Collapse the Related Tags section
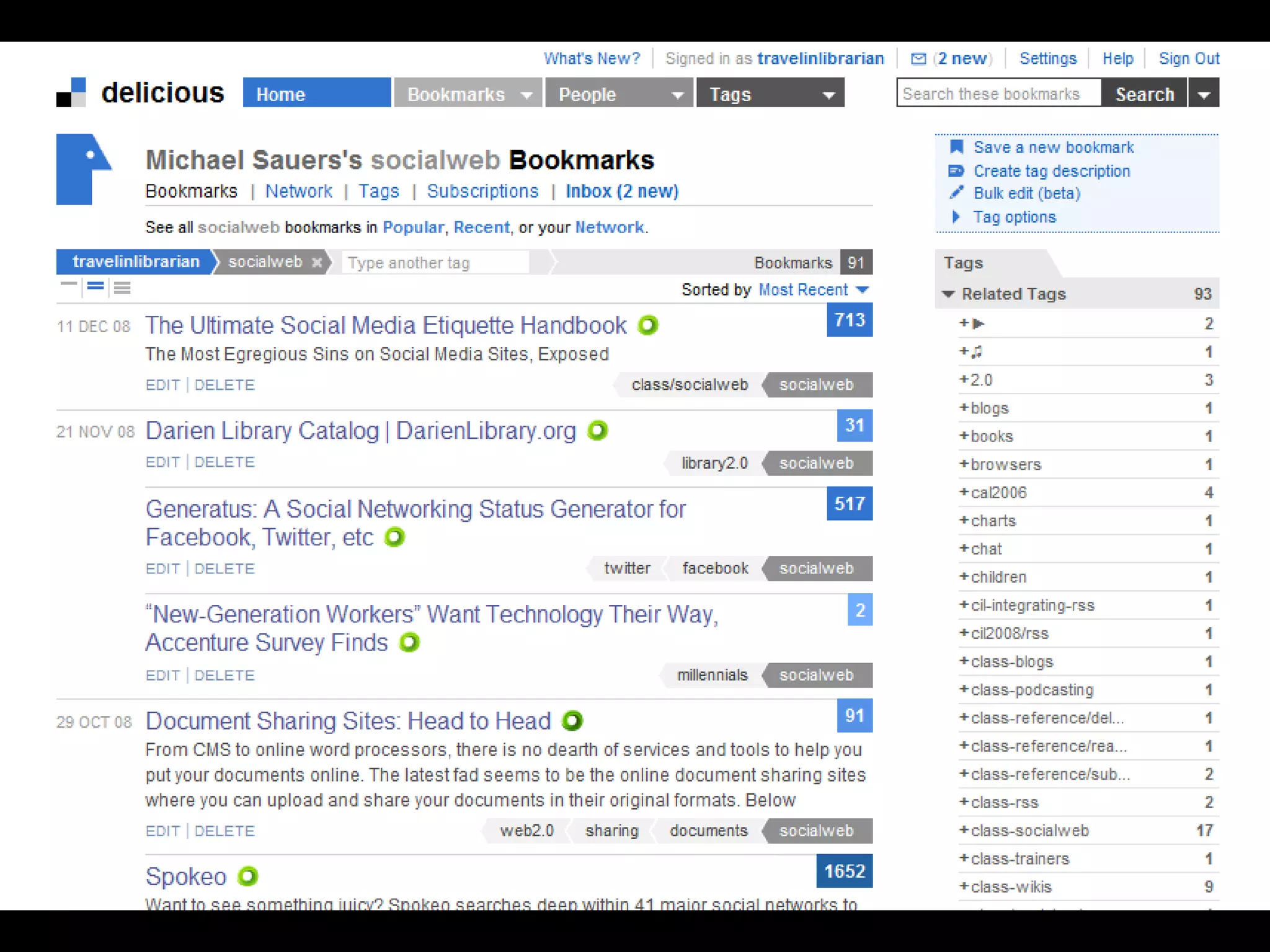 [x=948, y=294]
